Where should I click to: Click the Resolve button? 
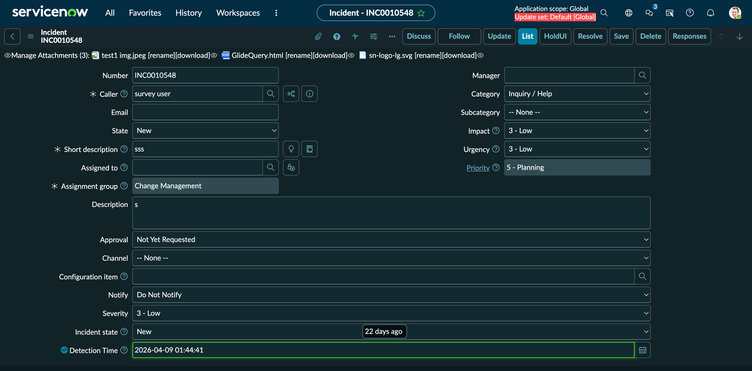(x=590, y=36)
